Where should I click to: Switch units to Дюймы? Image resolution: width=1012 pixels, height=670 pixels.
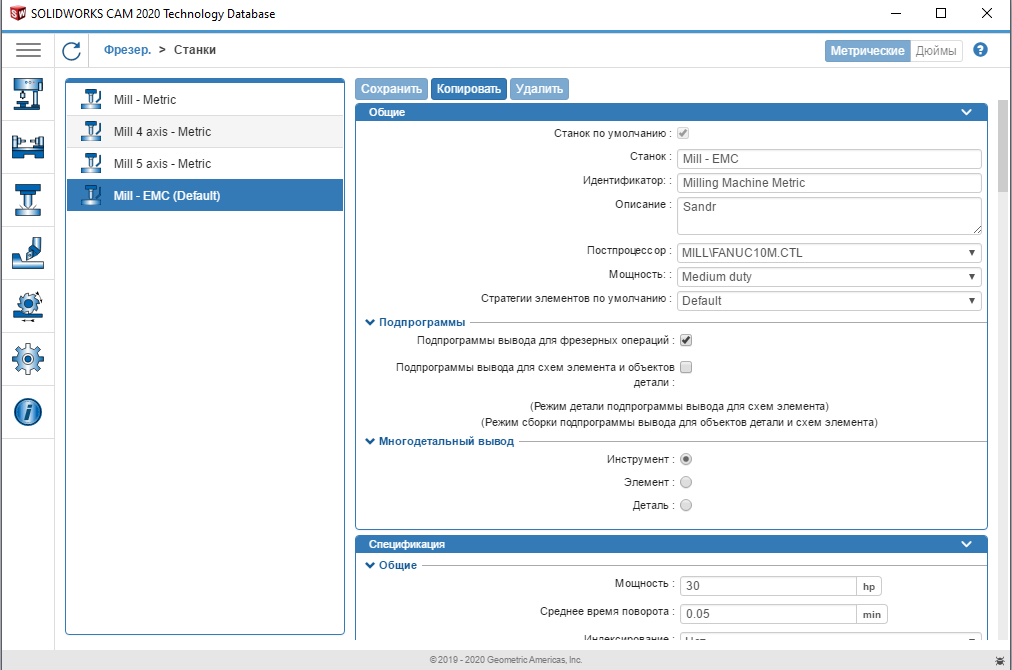click(936, 50)
